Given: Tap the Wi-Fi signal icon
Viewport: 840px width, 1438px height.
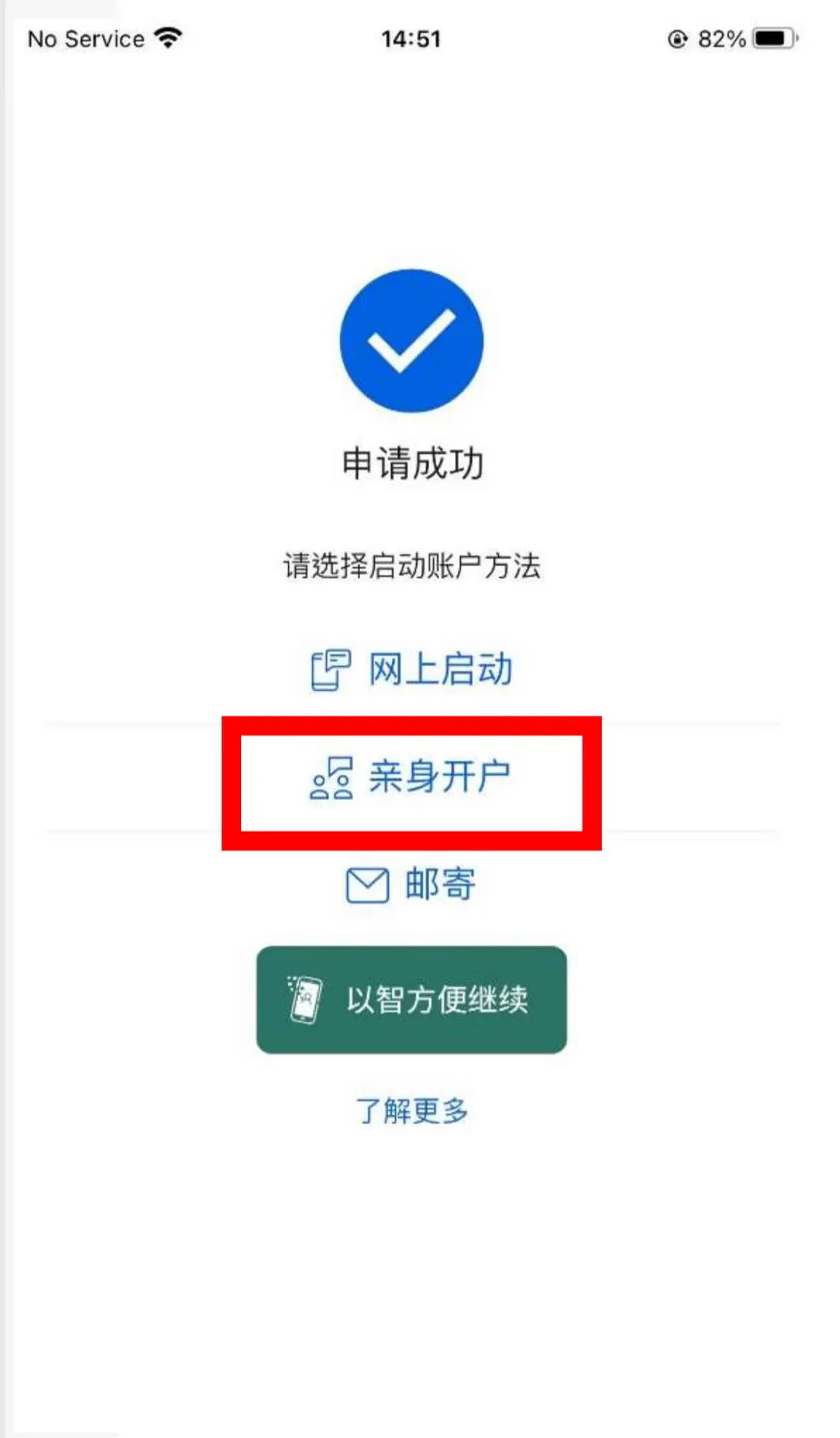Looking at the screenshot, I should click(x=168, y=37).
